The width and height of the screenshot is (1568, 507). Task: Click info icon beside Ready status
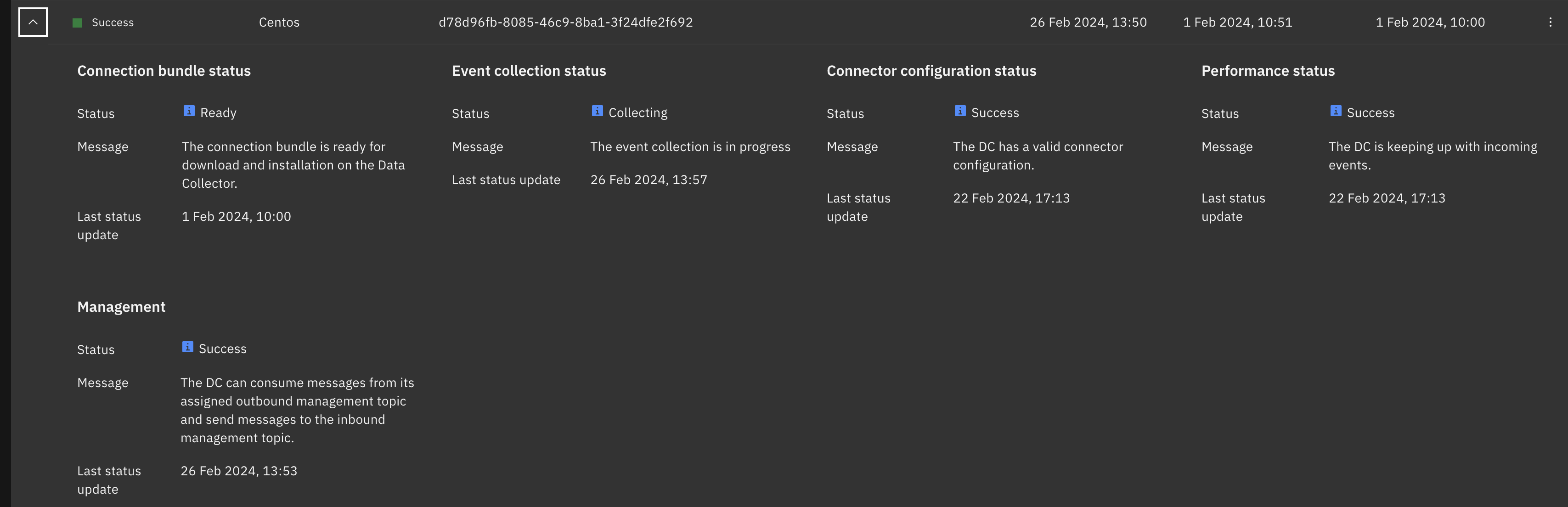point(189,111)
